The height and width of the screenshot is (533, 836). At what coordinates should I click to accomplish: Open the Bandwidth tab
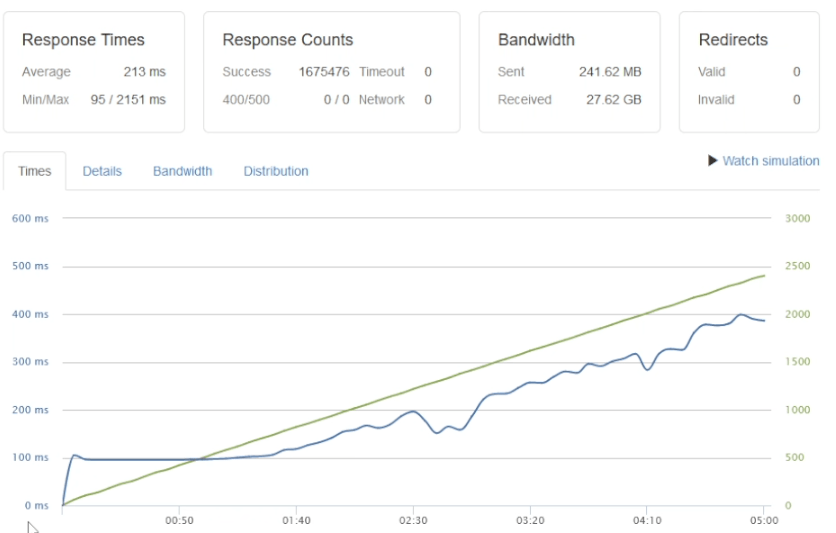coord(182,171)
